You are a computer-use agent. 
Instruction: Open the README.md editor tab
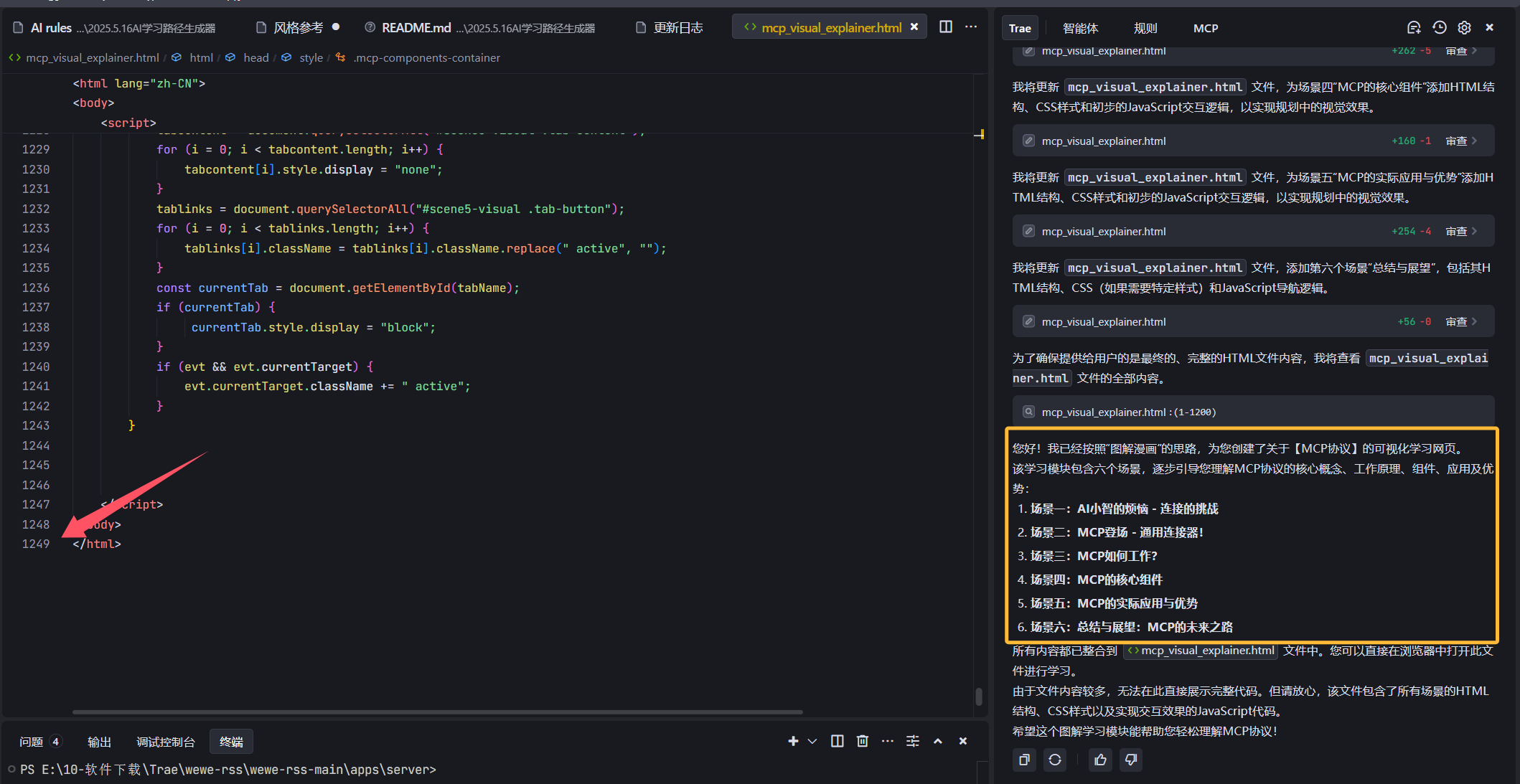pyautogui.click(x=416, y=28)
